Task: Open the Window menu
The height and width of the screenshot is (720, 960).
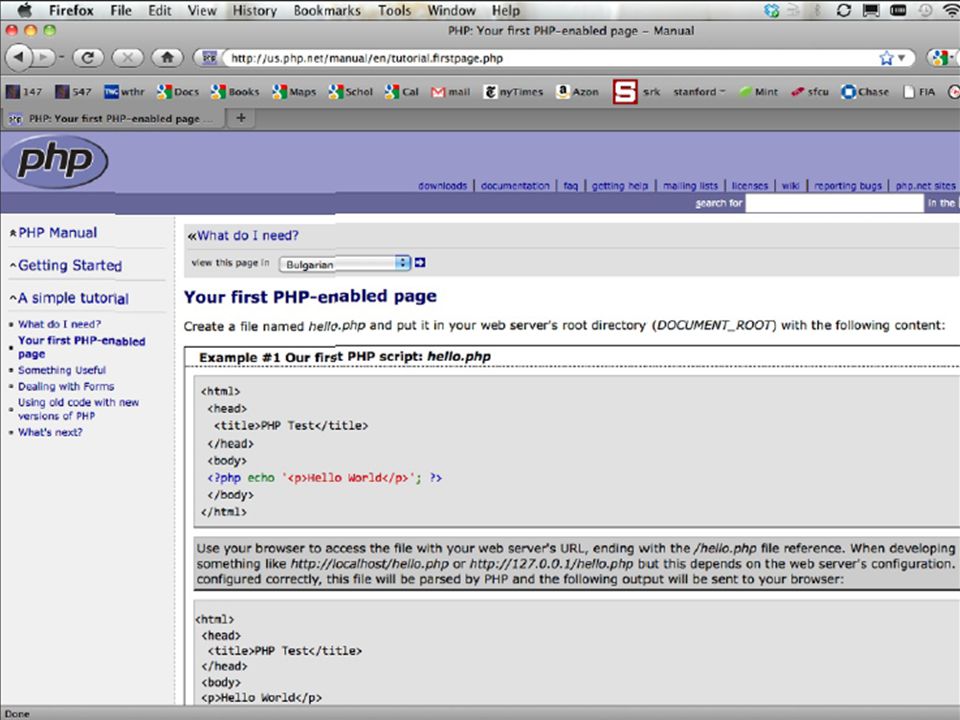Action: [x=451, y=10]
